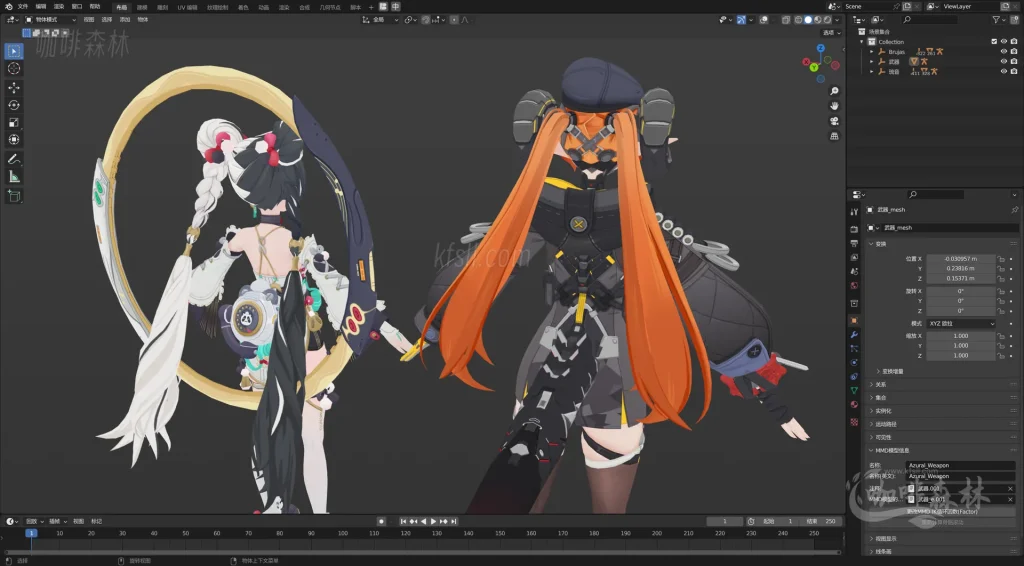Open viewport Select menu
This screenshot has height=566, width=1024.
click(107, 20)
